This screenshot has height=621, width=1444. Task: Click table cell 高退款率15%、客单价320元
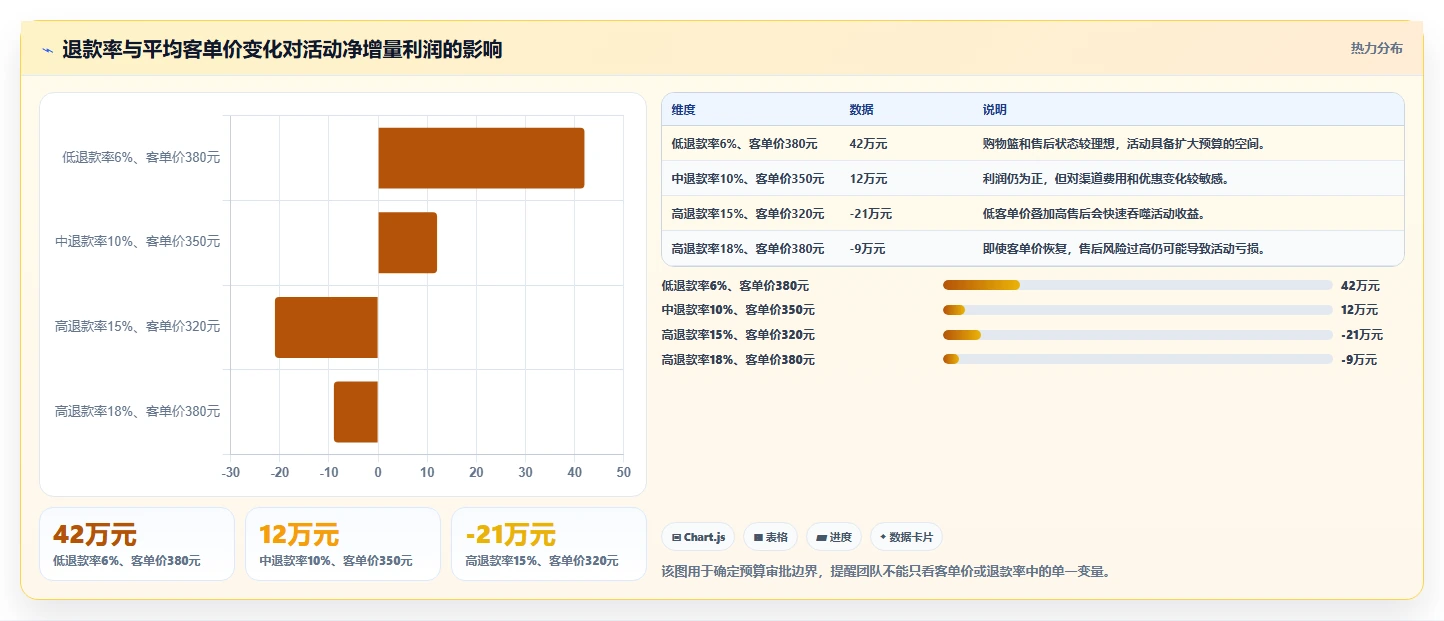[x=748, y=214]
